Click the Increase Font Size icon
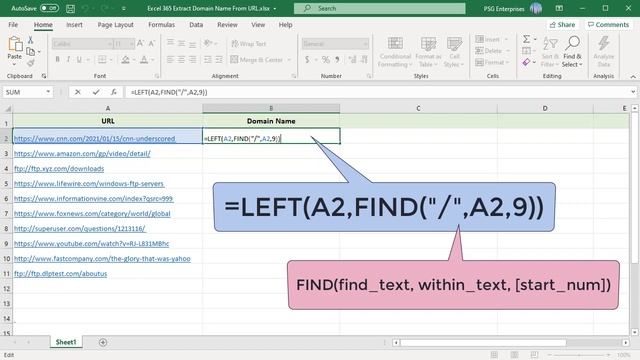The image size is (640, 360). [x=140, y=43]
